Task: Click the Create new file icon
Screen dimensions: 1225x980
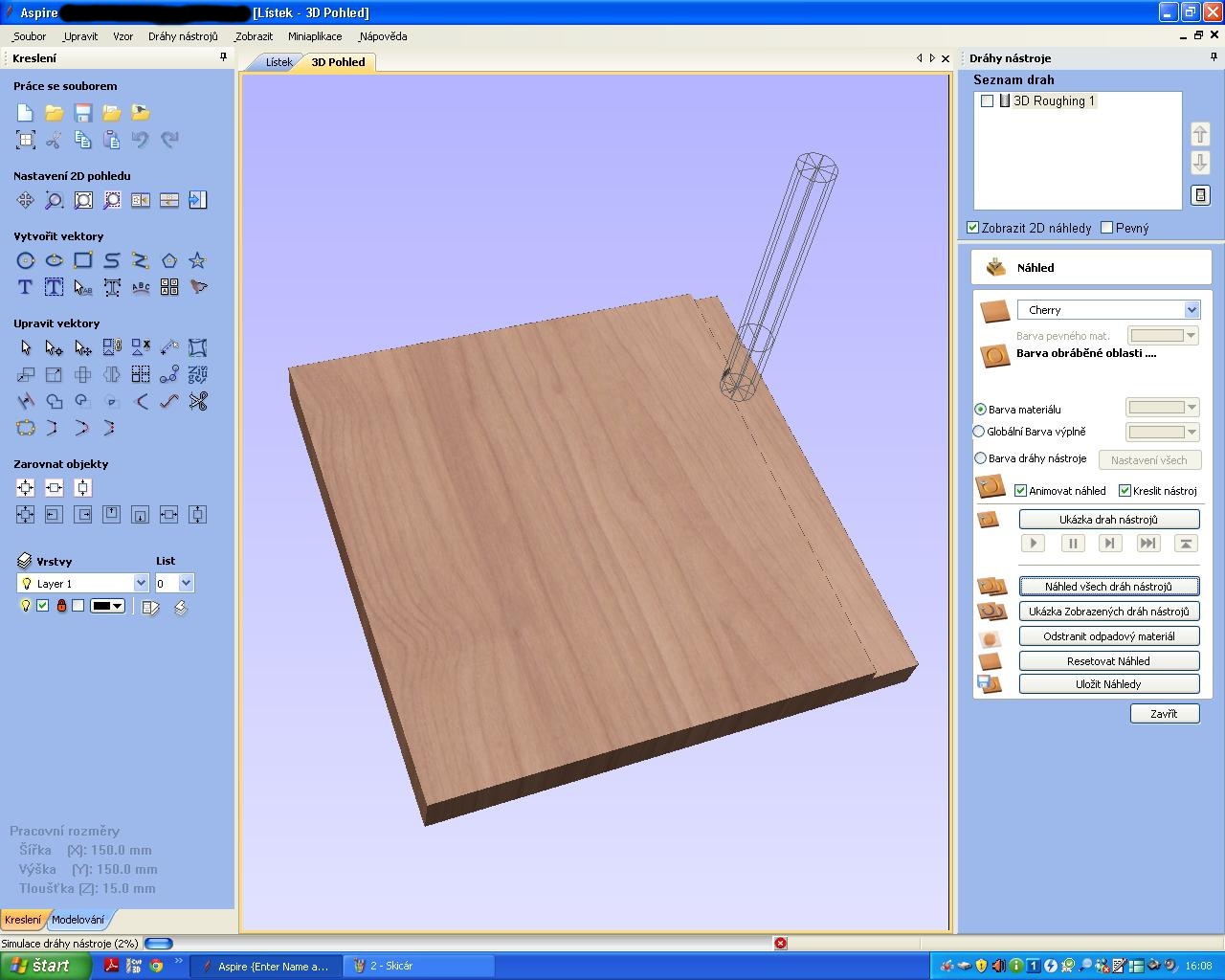Action: (x=26, y=113)
